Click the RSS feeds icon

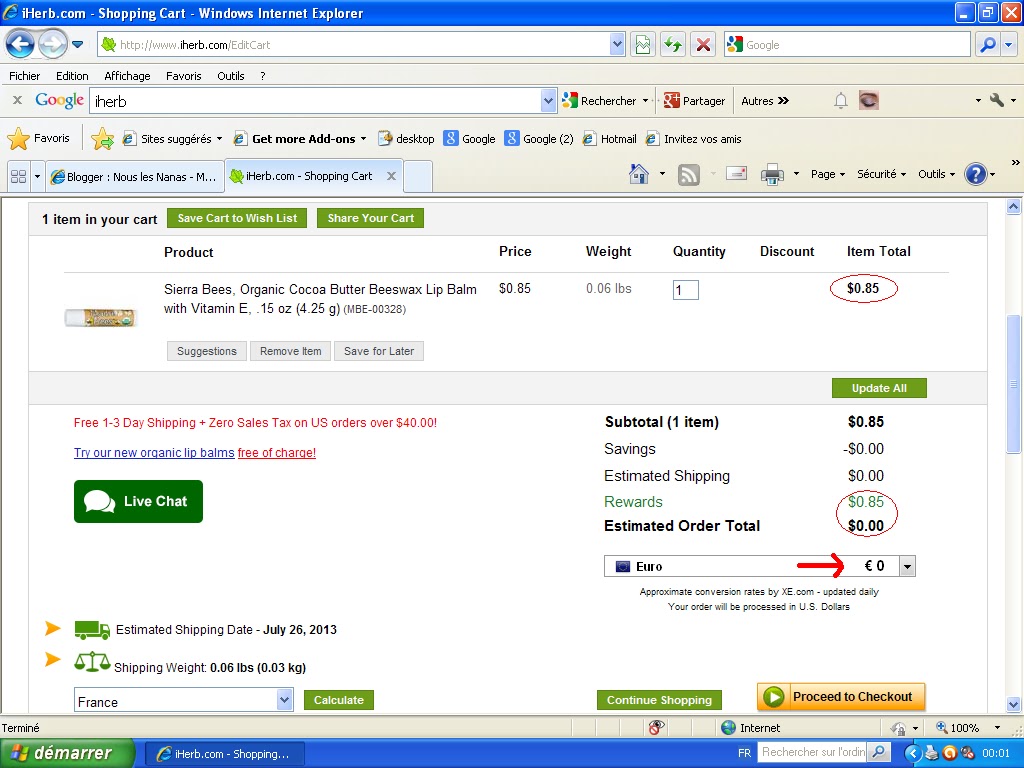(x=689, y=174)
